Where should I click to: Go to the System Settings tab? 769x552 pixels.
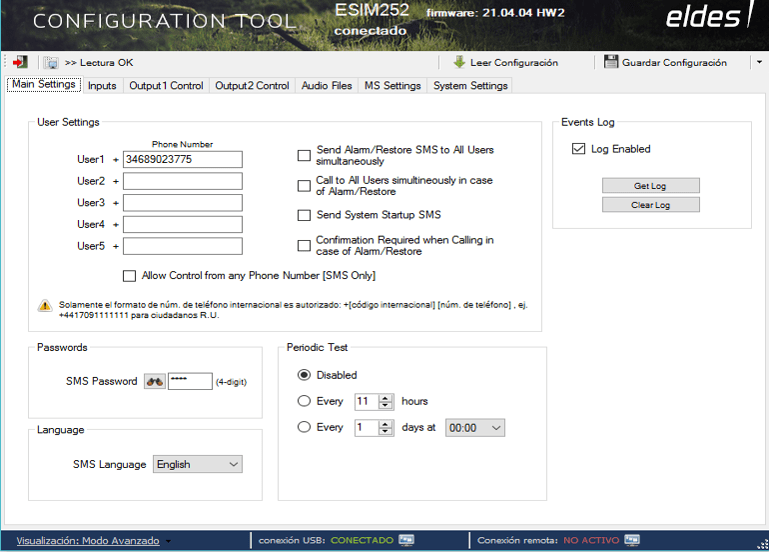pos(470,86)
